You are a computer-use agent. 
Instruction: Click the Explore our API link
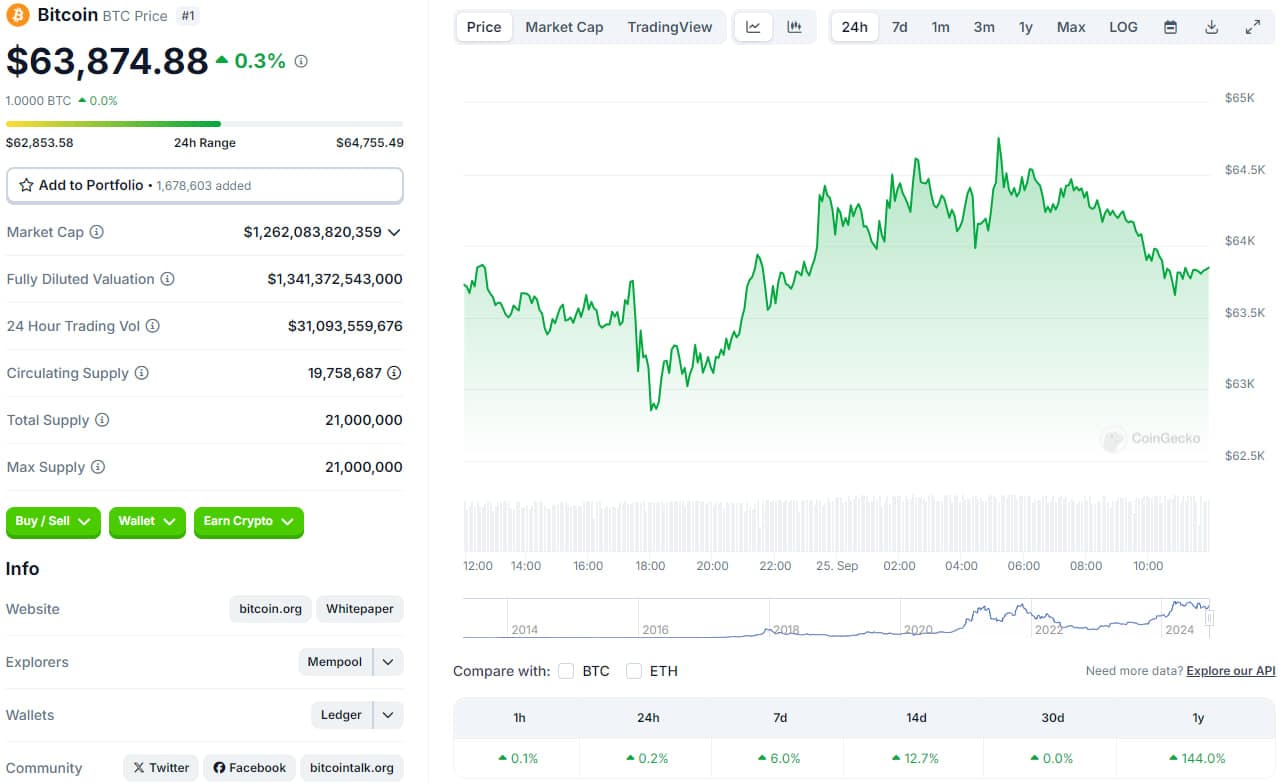pos(1231,671)
